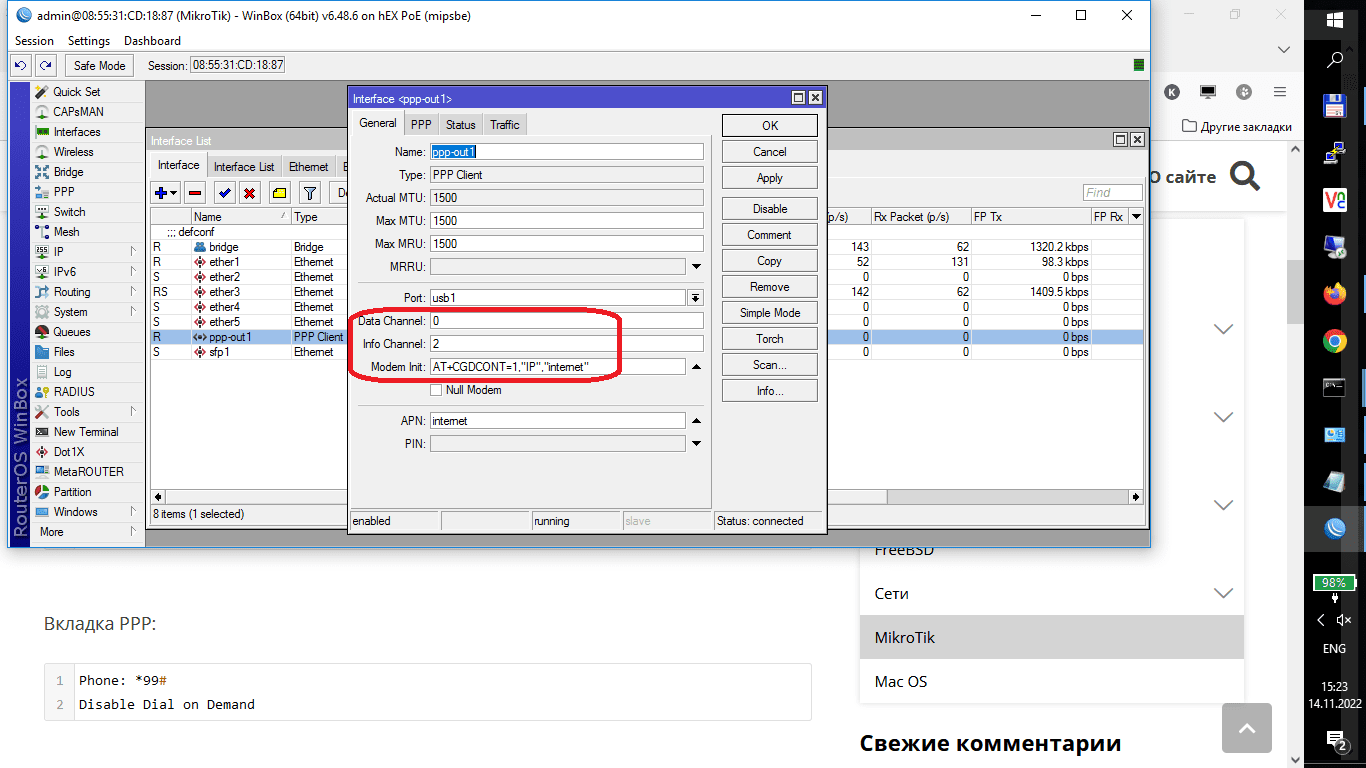Click the red minus remove interface icon
1366x768 pixels.
[x=195, y=193]
